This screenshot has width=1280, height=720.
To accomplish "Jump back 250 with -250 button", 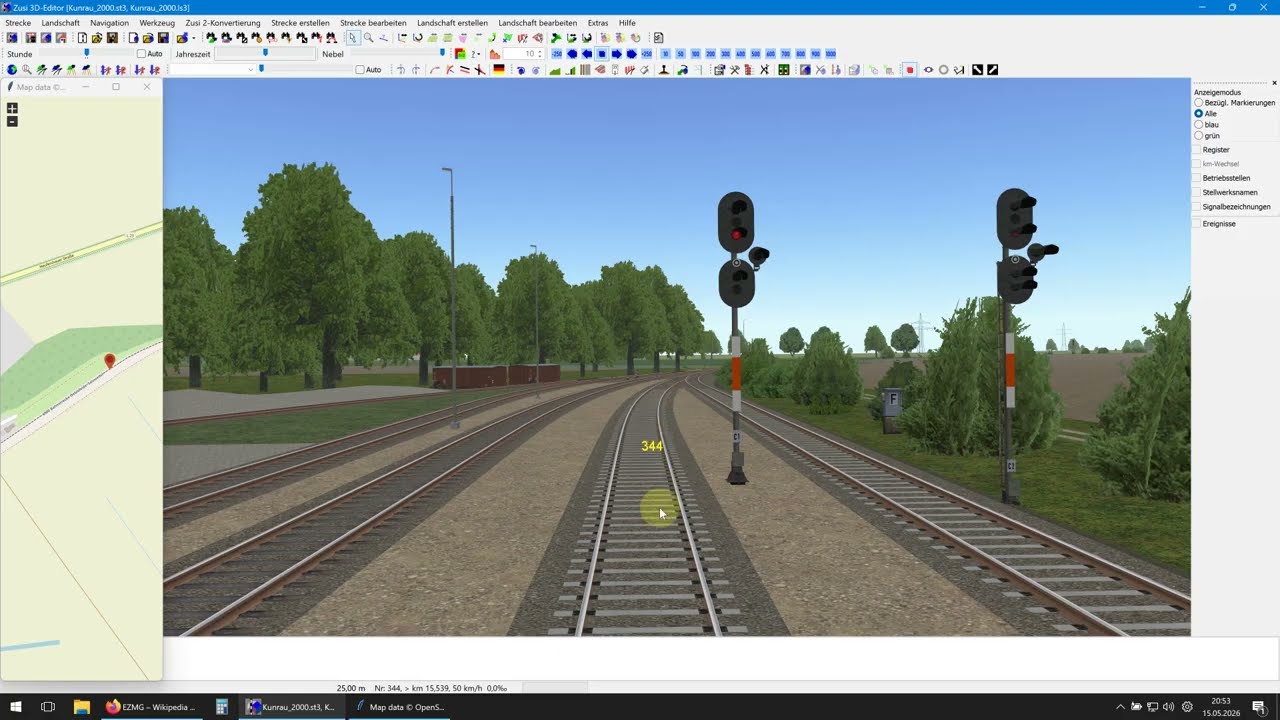I will click(x=557, y=54).
